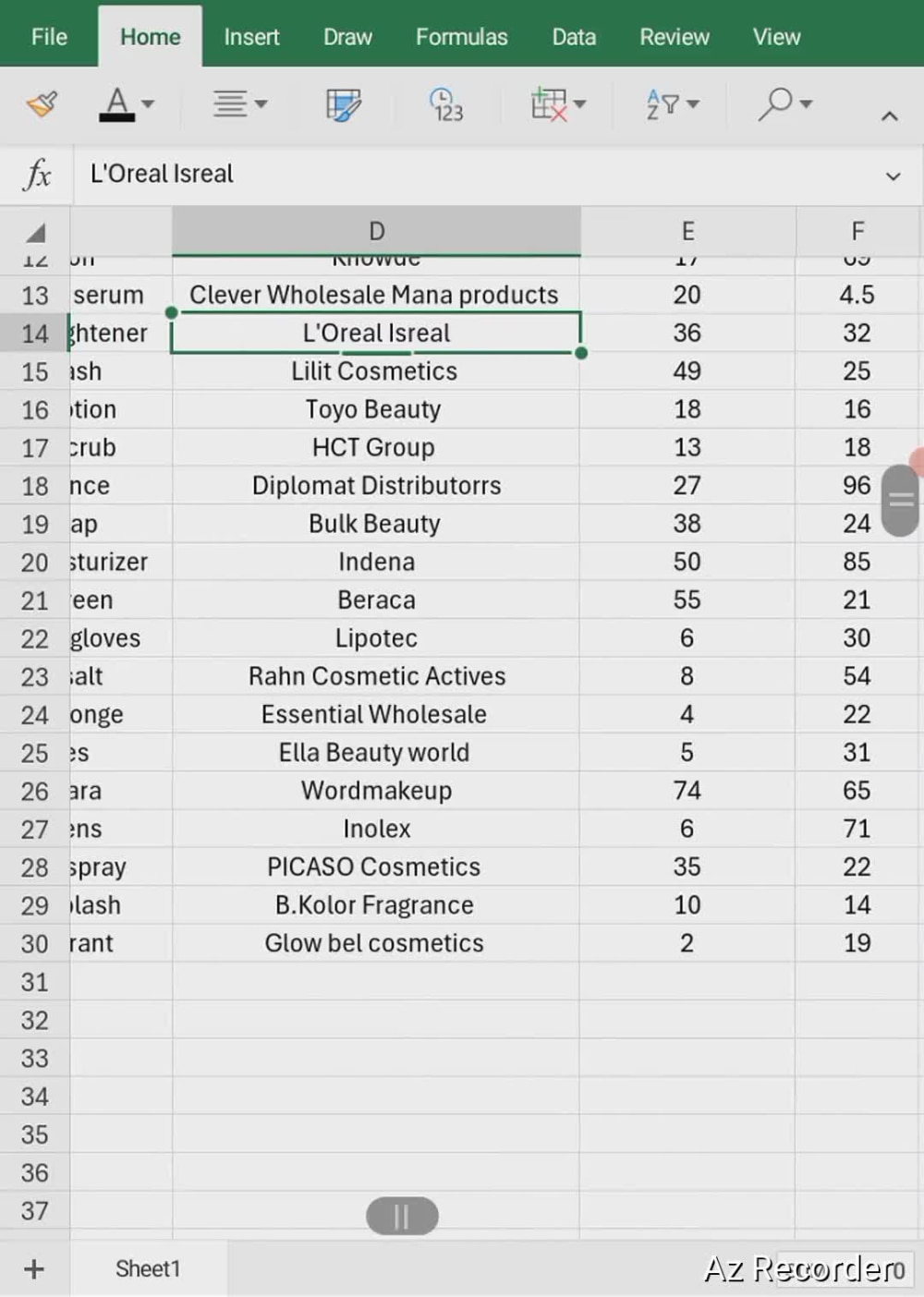Select cell Indena
Viewport: 924px width, 1297px height.
[x=376, y=562]
